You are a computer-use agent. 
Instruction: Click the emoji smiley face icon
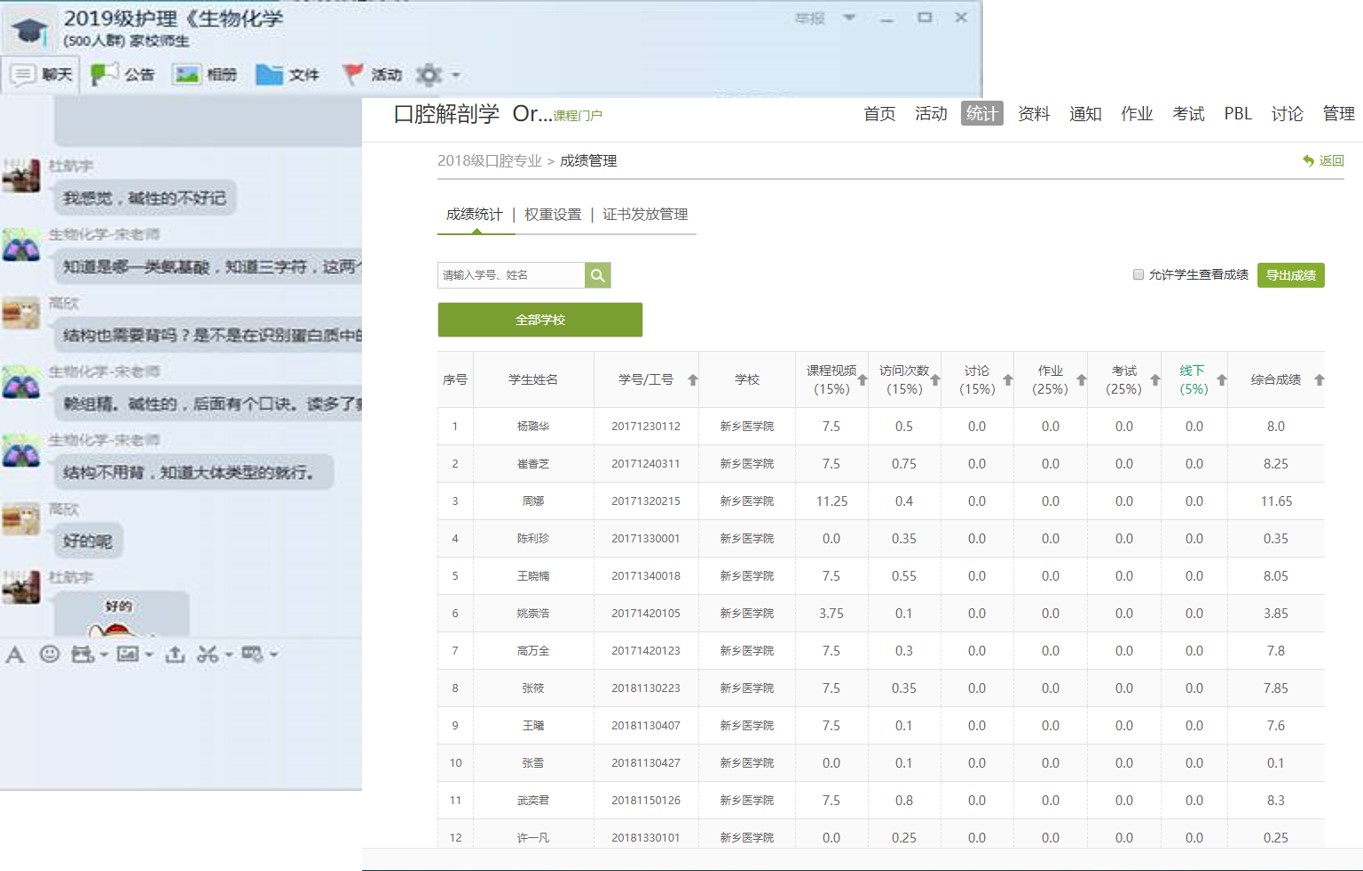coord(49,654)
